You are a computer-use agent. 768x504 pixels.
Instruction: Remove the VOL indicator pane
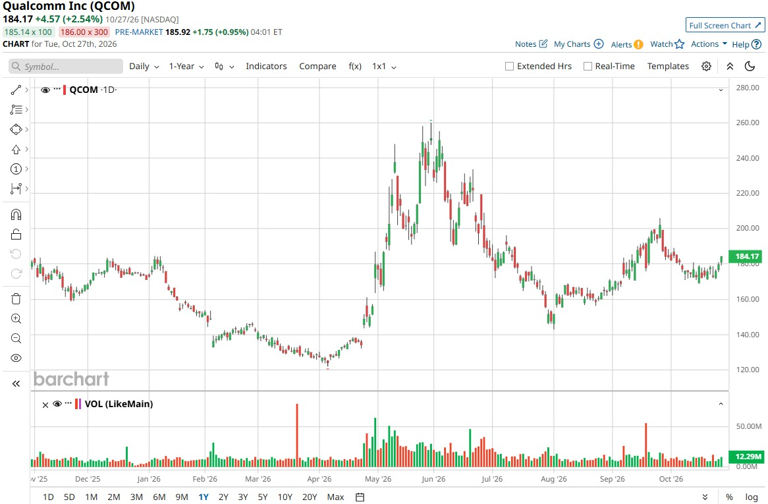(x=45, y=405)
